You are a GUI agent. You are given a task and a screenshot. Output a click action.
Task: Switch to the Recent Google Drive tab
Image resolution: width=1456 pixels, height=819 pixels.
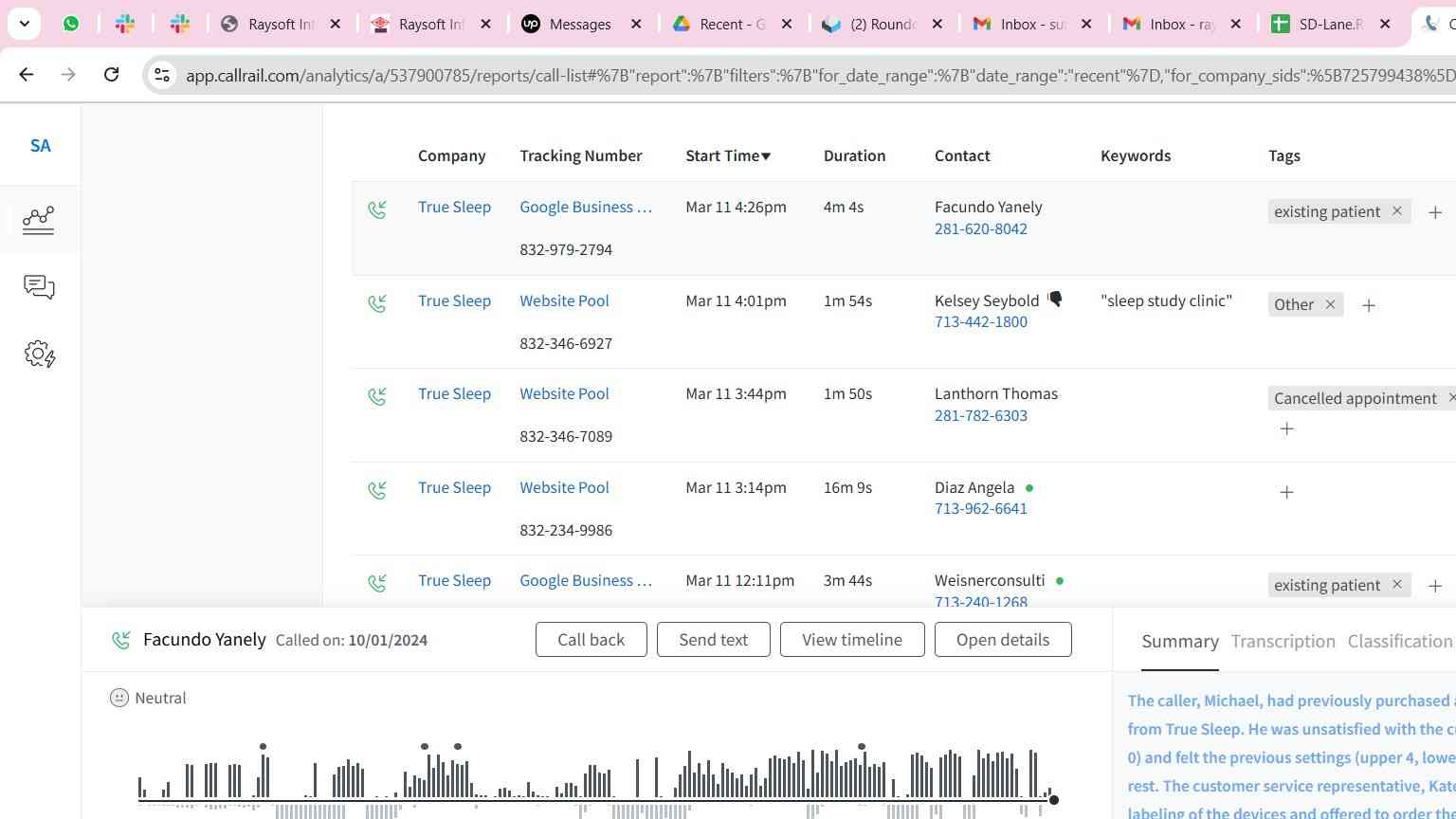(x=733, y=24)
